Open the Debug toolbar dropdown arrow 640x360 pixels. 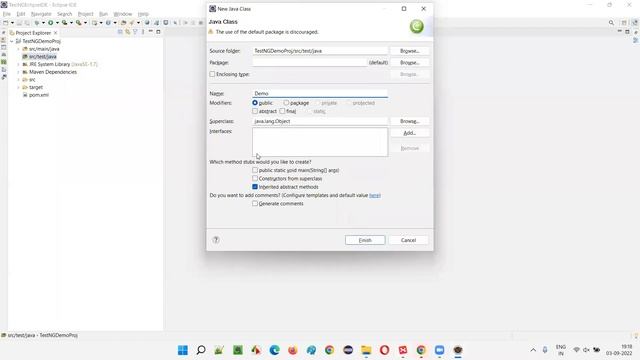pyautogui.click(x=43, y=23)
